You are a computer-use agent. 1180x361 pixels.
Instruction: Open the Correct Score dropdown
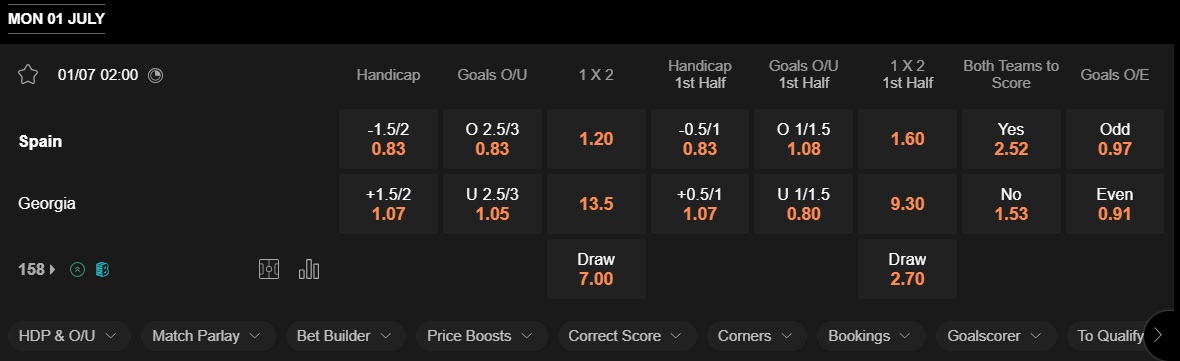pyautogui.click(x=628, y=336)
